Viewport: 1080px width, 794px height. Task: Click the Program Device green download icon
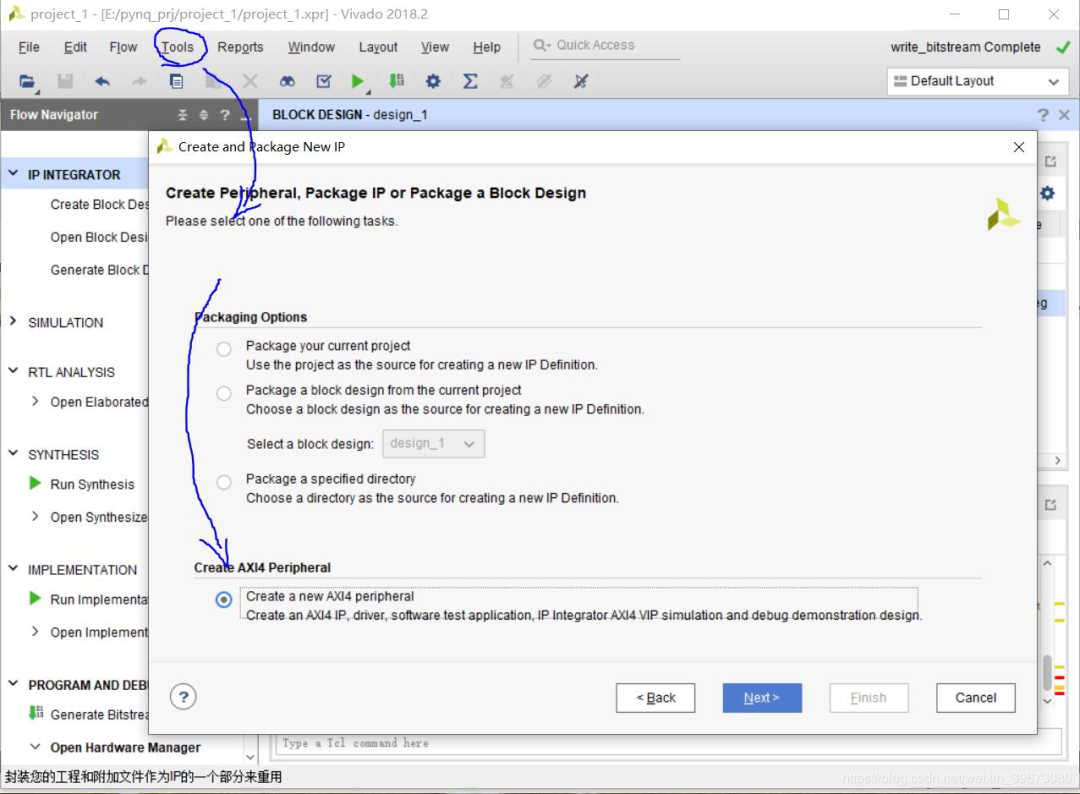(x=396, y=81)
